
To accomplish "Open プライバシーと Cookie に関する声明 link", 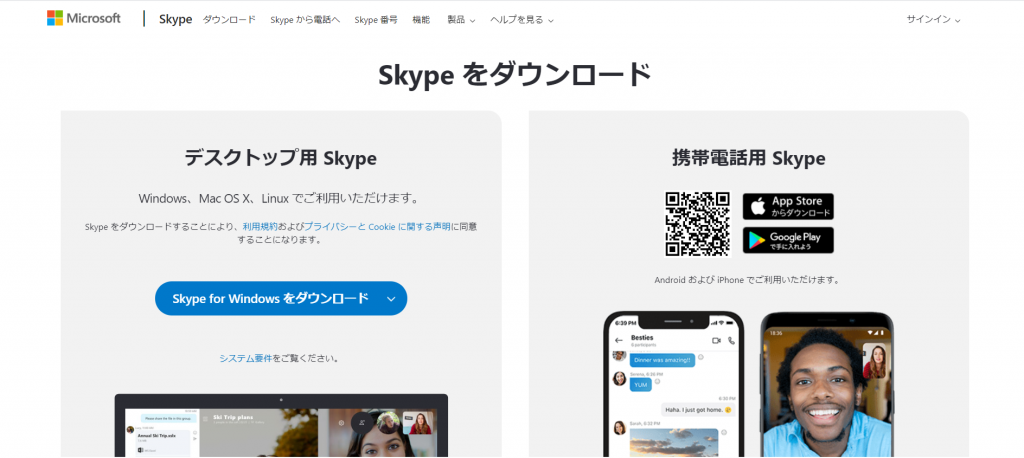I will point(377,227).
